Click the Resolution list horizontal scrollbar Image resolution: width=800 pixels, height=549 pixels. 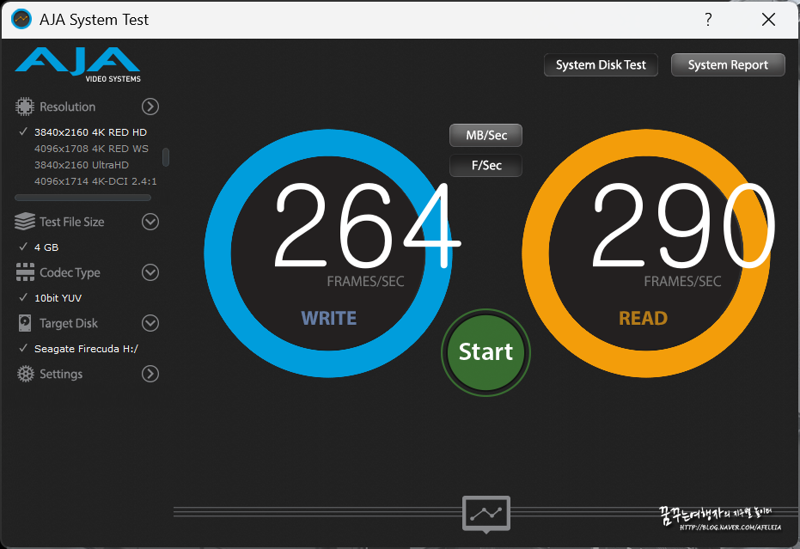tap(83, 197)
